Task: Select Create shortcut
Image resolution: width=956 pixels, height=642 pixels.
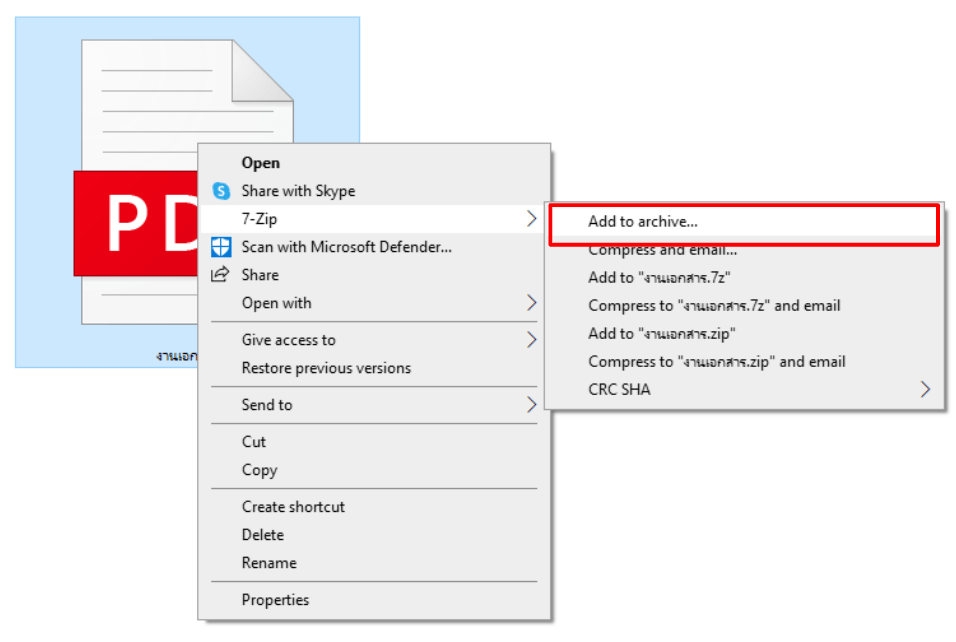Action: click(x=374, y=507)
